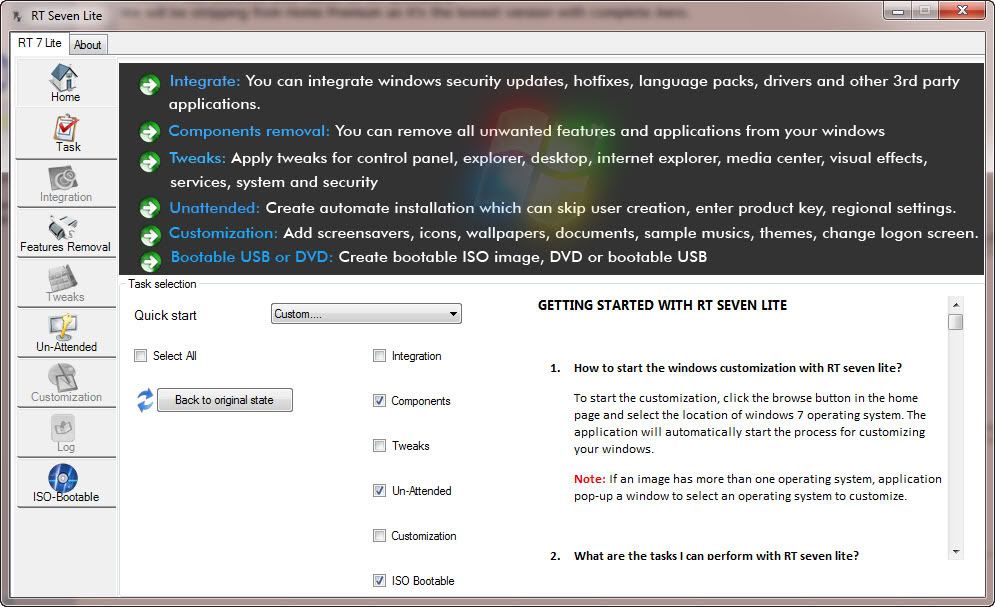Click the "Task selection" group label
Viewport: 995px width, 607px height.
tap(162, 284)
